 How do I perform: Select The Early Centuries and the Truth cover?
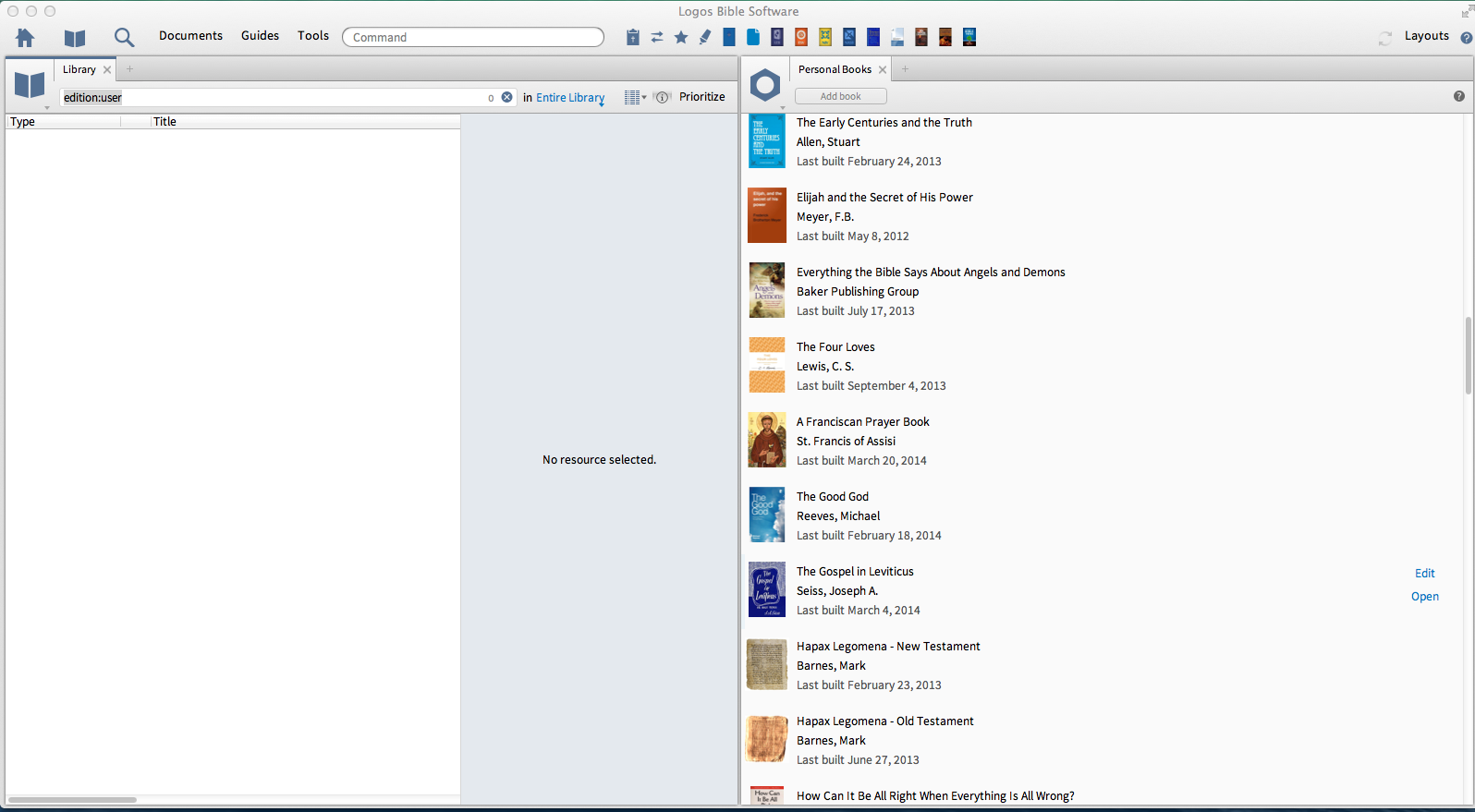point(766,141)
